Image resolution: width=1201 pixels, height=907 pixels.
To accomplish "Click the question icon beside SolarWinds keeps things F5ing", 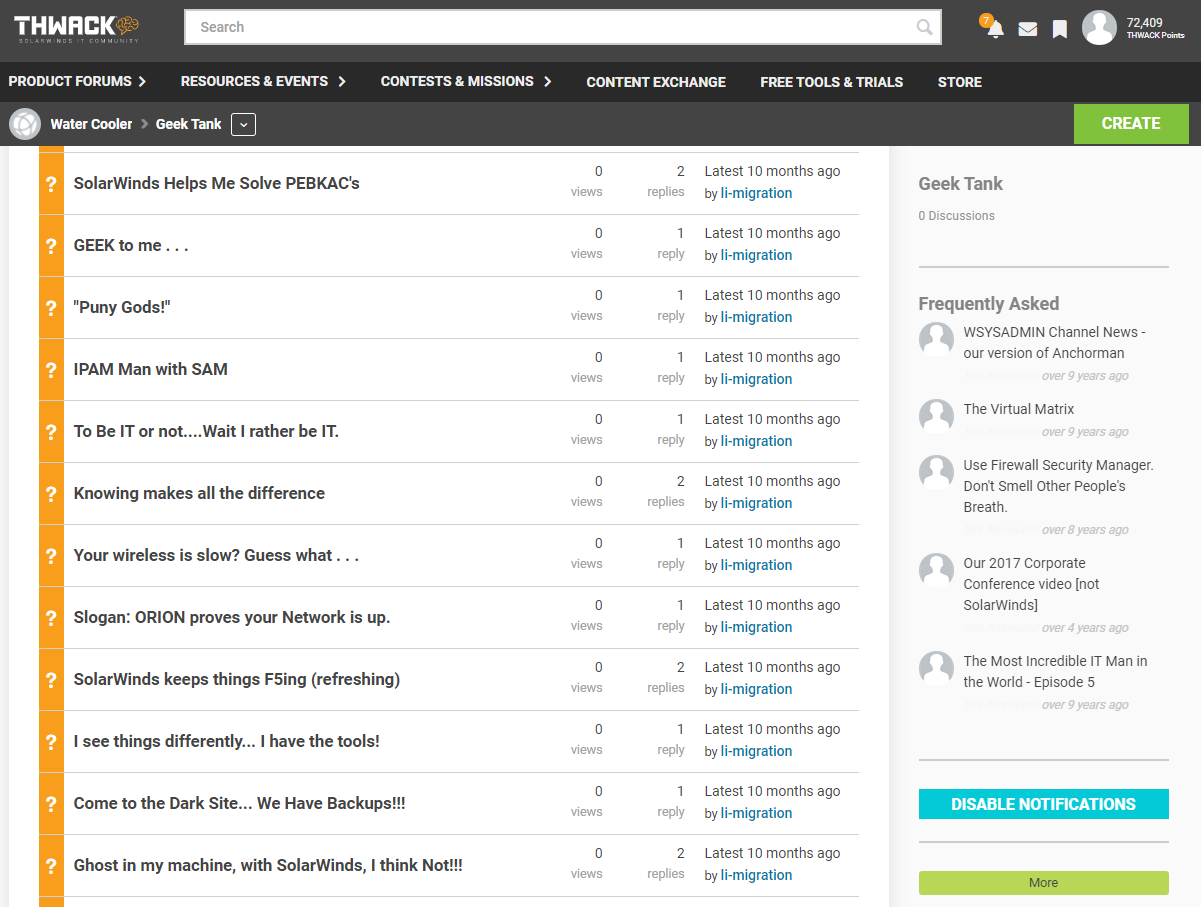I will coord(51,680).
